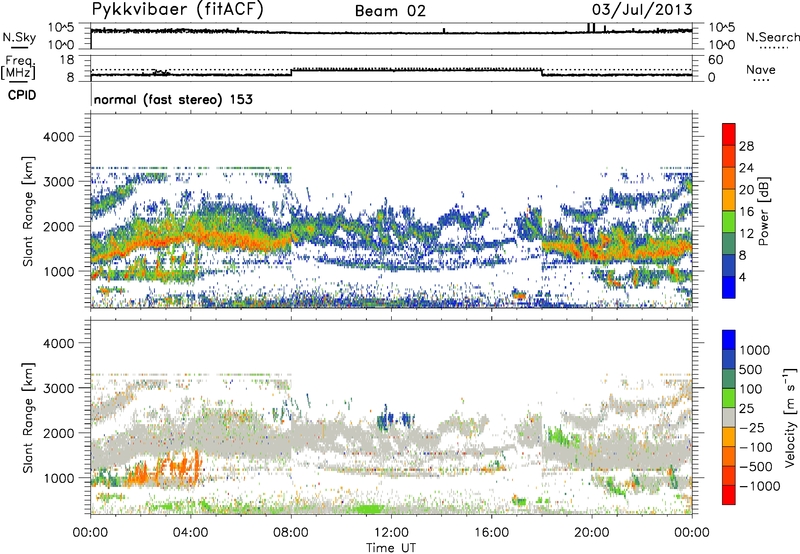Click the "28" value on the power color bar

click(x=746, y=146)
